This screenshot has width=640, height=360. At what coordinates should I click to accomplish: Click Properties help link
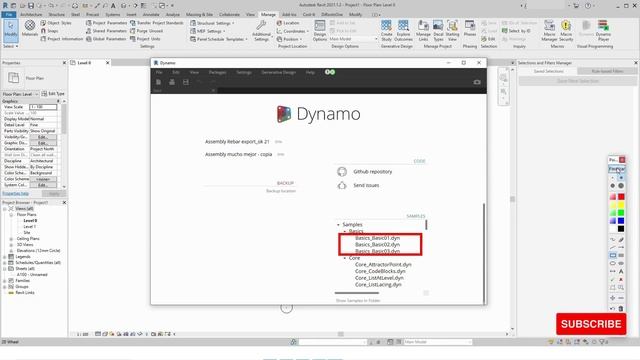(16, 194)
